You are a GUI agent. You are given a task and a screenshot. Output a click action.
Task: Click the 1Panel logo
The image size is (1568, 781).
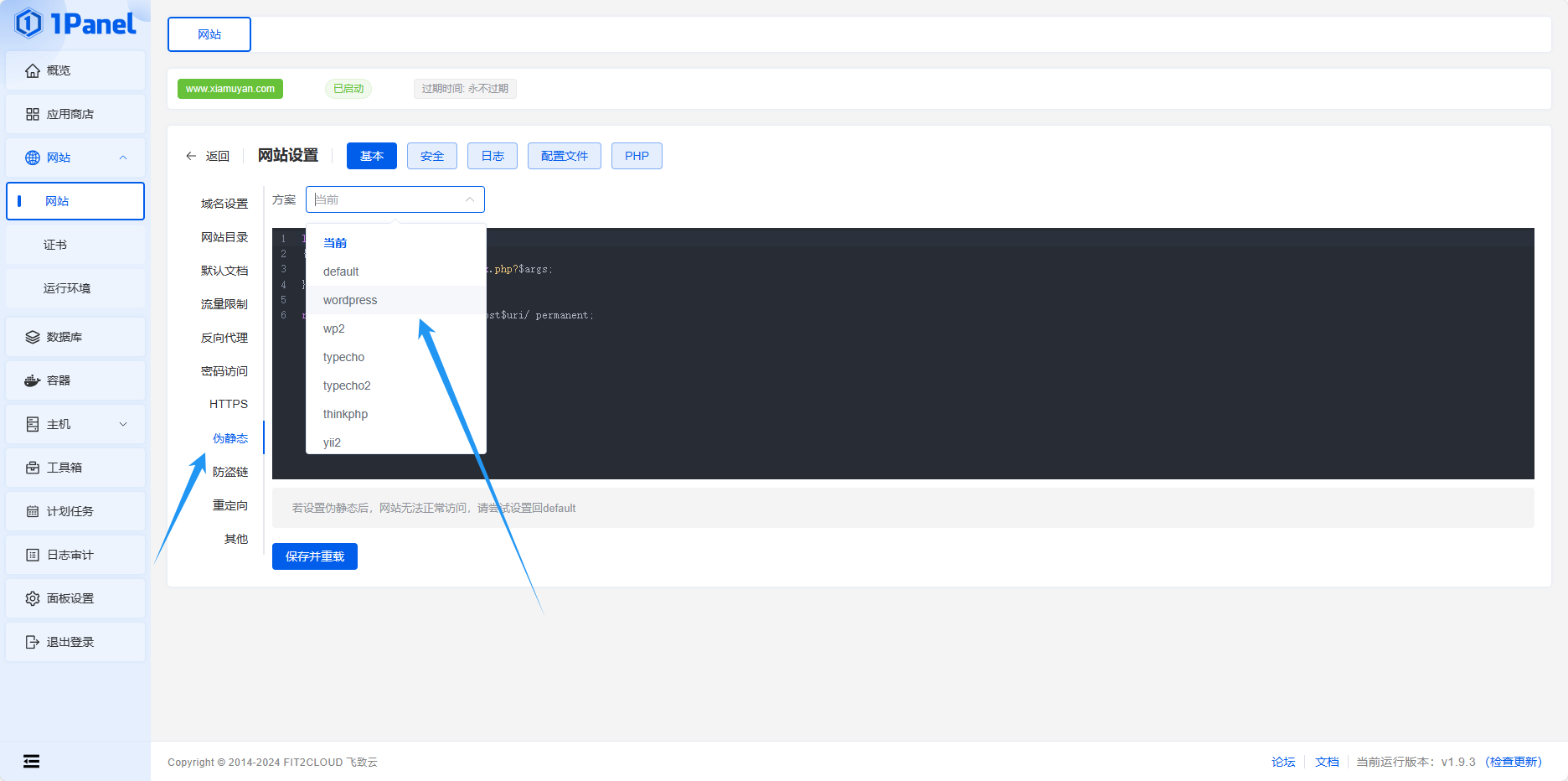tap(75, 23)
